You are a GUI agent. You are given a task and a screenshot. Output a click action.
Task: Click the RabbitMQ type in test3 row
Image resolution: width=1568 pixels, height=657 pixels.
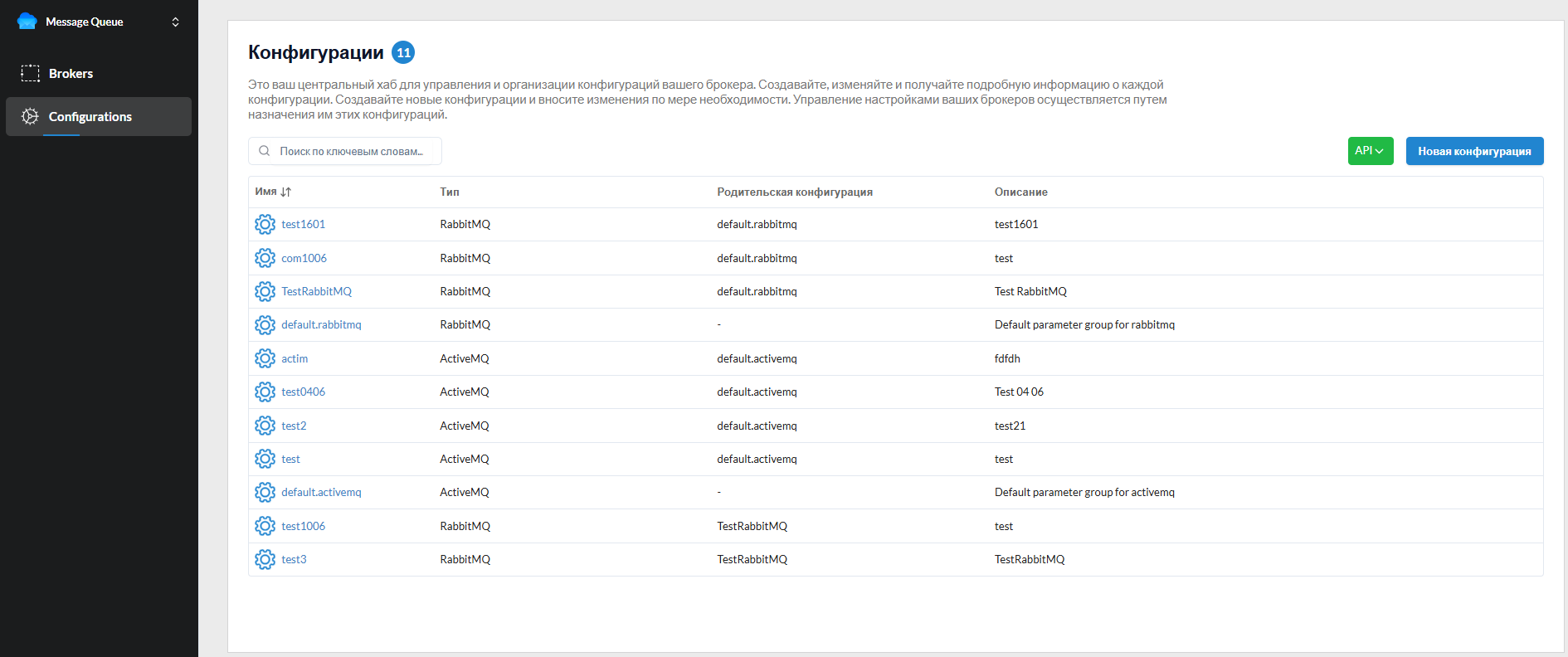pos(465,559)
